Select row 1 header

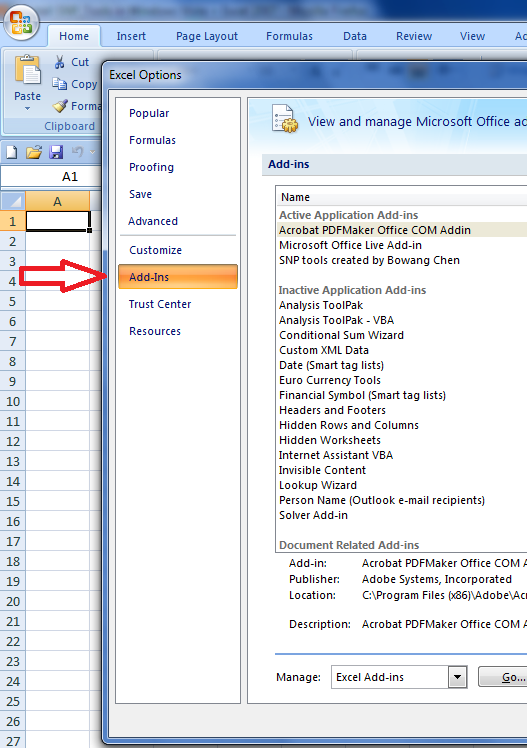[x=12, y=221]
